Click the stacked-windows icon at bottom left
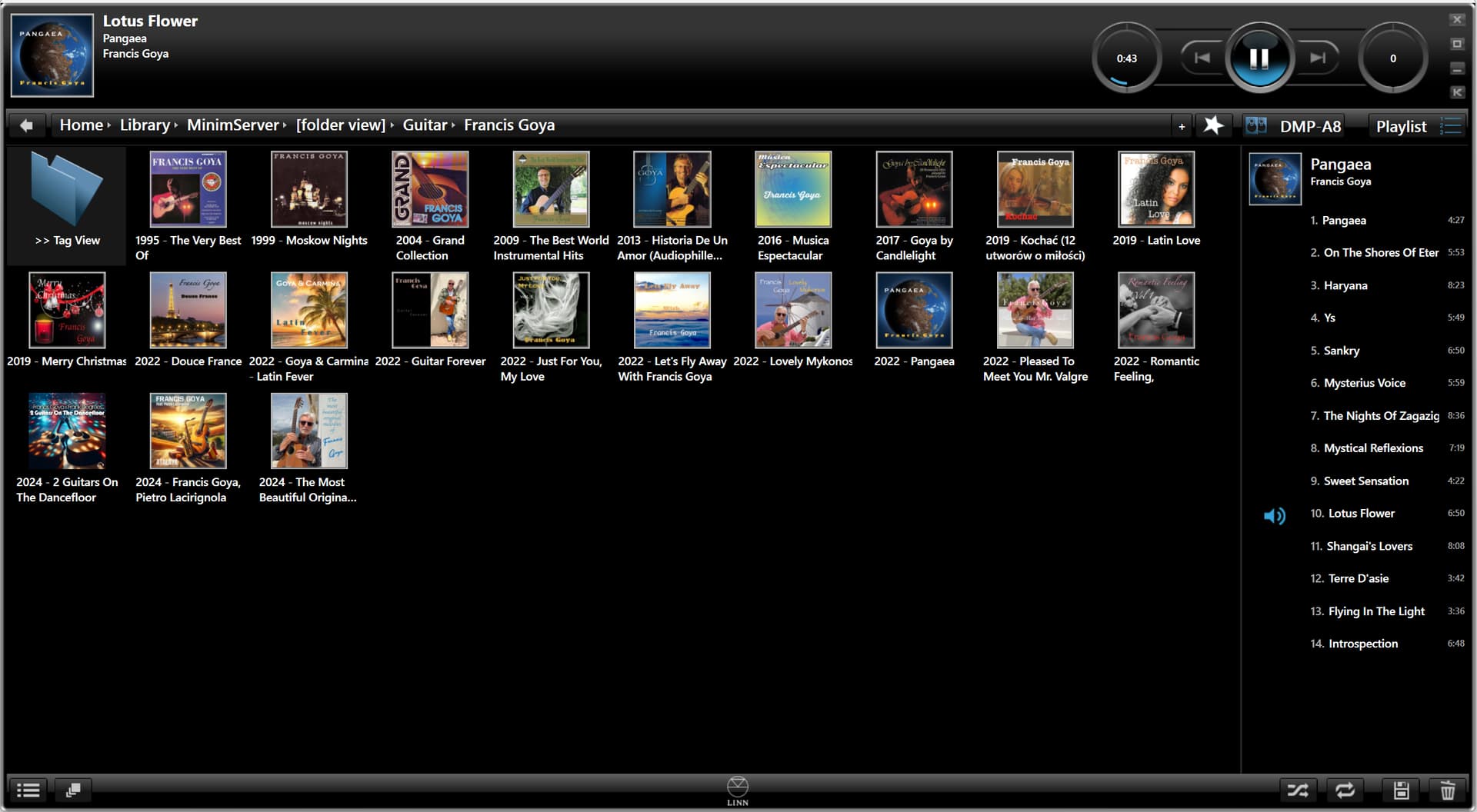The height and width of the screenshot is (812, 1477). click(x=74, y=790)
